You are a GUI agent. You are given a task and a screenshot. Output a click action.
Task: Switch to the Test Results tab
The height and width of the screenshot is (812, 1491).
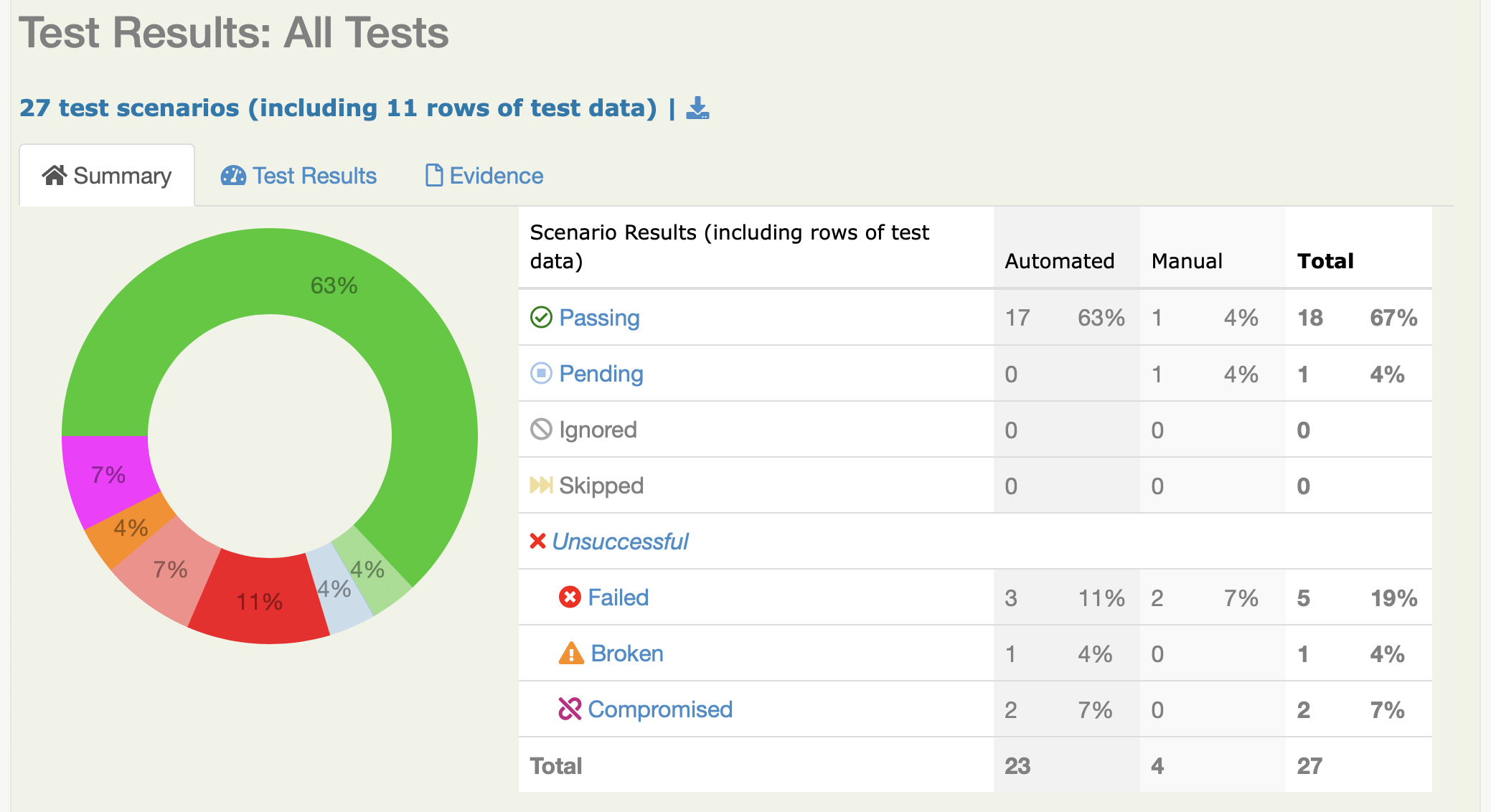tap(298, 176)
